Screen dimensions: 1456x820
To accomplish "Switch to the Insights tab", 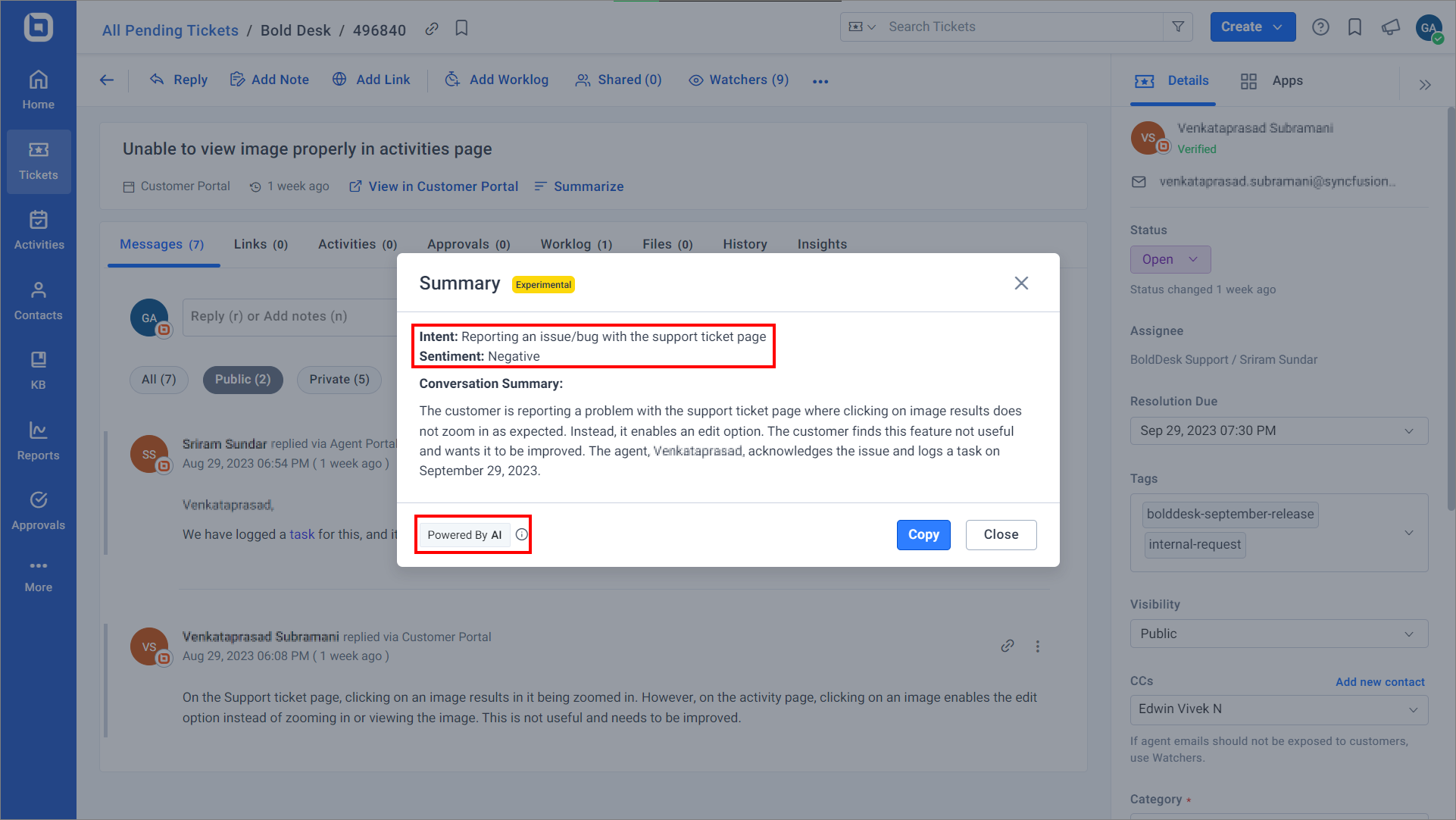I will 821,244.
